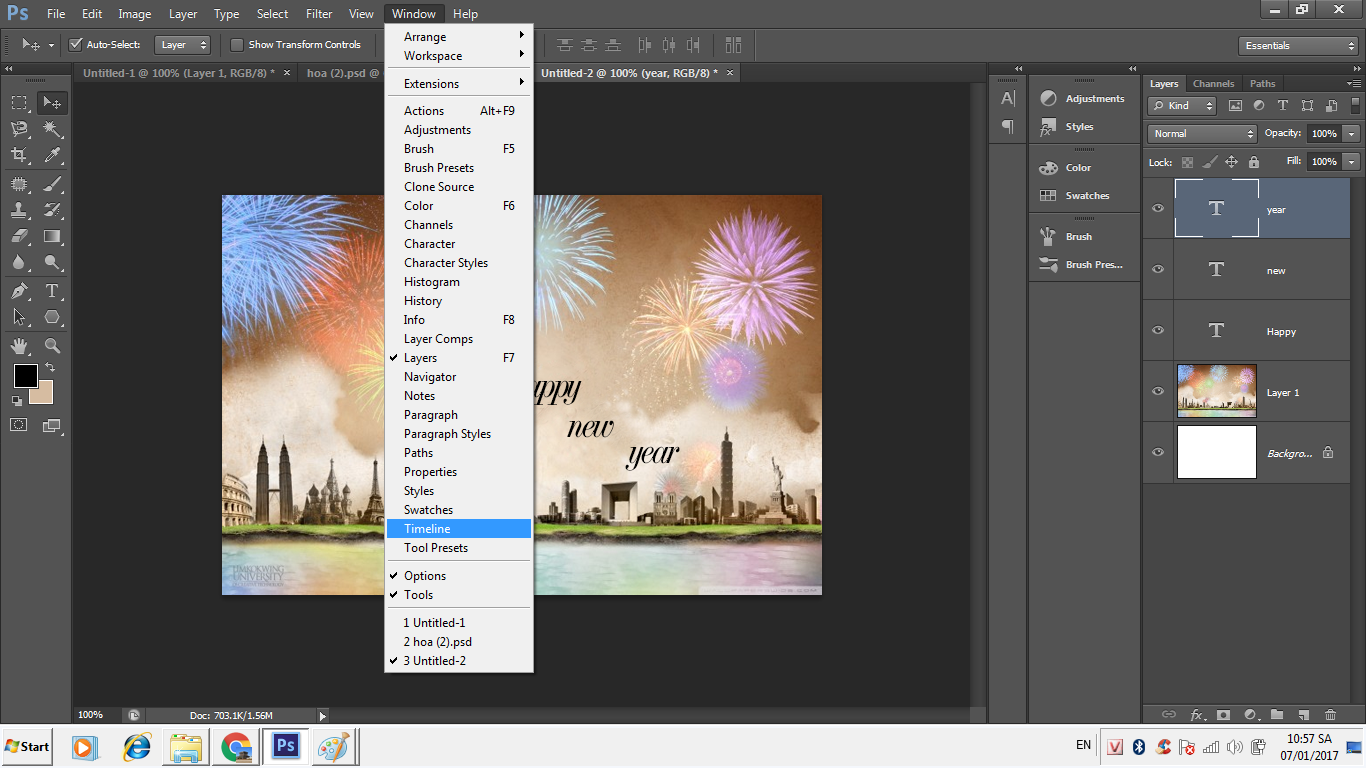Toggle lock transparent pixels

(1187, 162)
